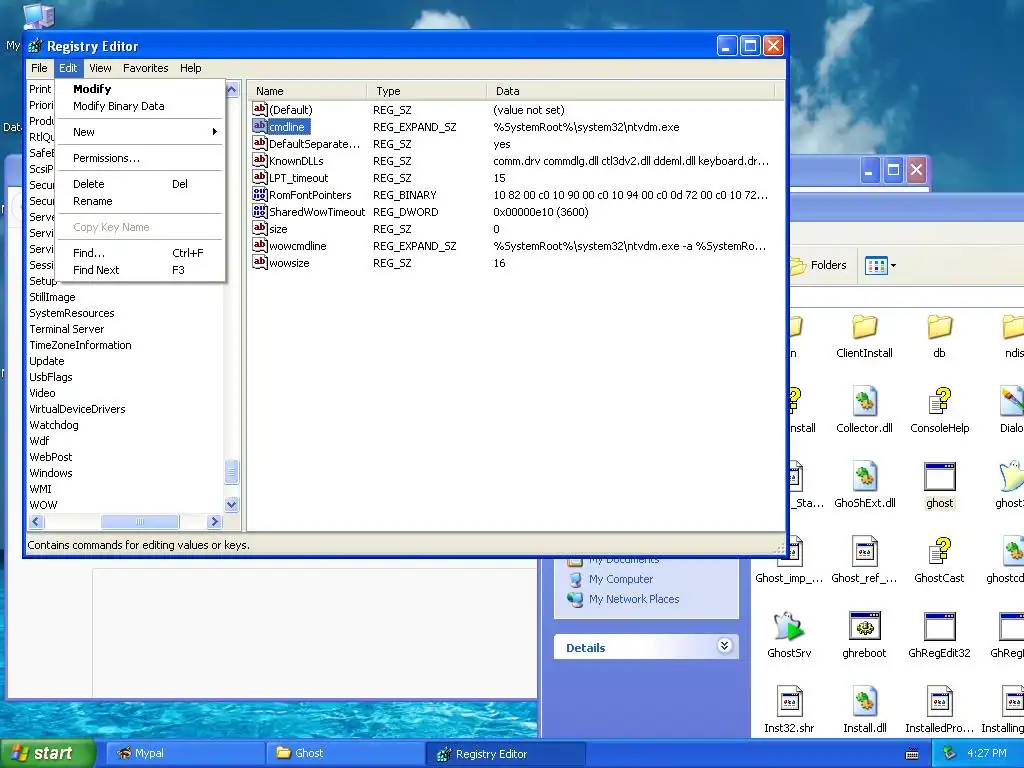Choose Modify from the Edit menu
This screenshot has height=768, width=1024.
point(141,89)
